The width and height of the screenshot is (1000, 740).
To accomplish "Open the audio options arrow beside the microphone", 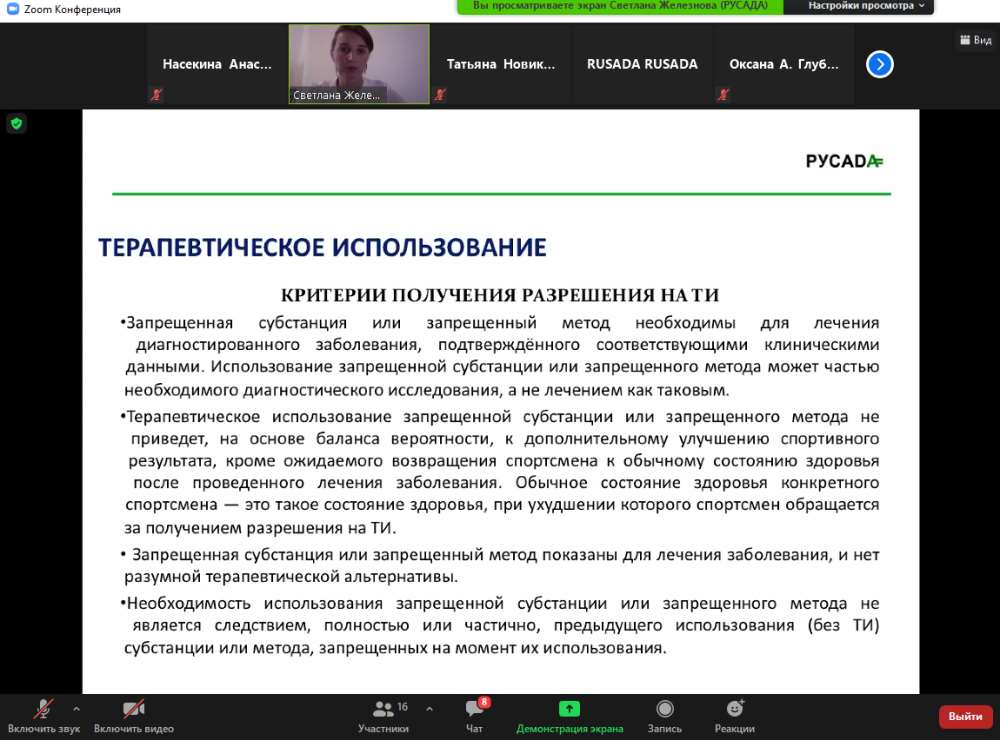I will coord(76,708).
